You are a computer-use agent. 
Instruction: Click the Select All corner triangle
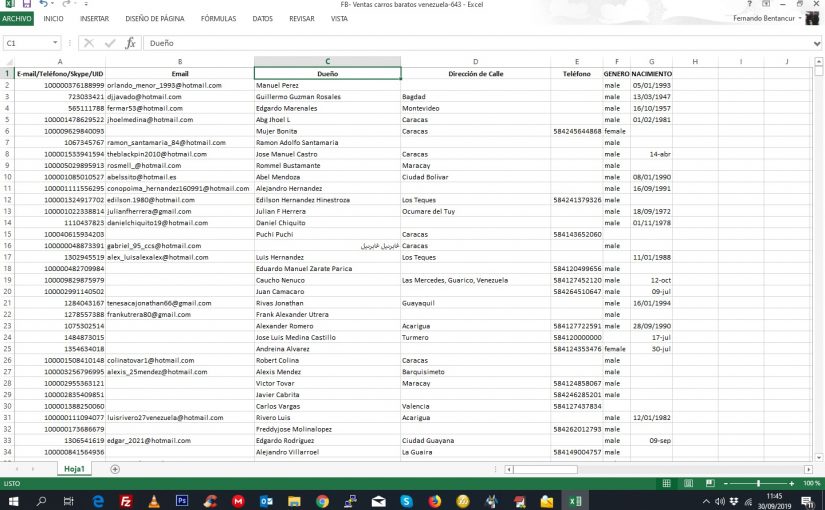click(x=7, y=62)
